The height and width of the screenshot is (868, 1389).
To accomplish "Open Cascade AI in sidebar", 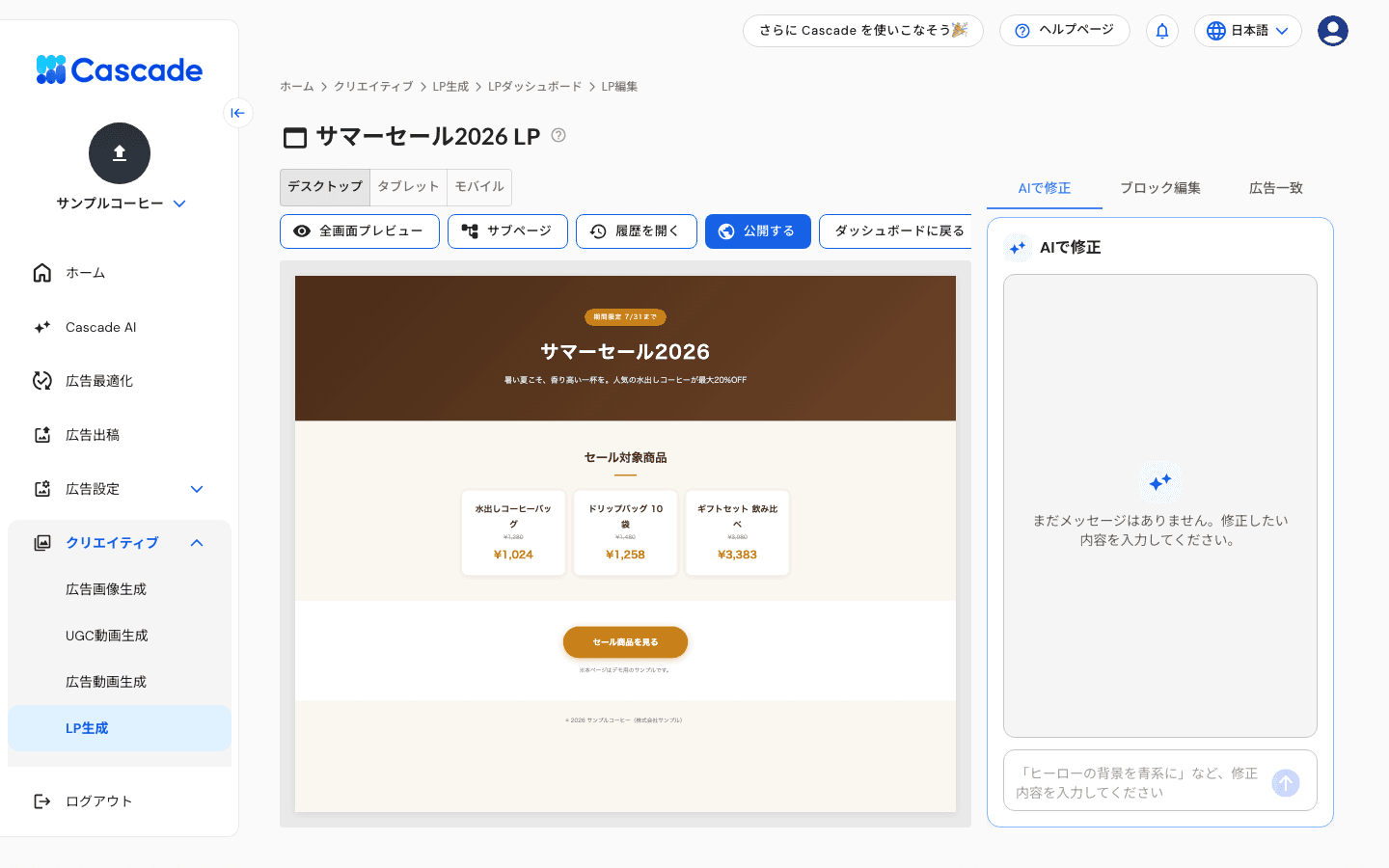I will coord(120,327).
